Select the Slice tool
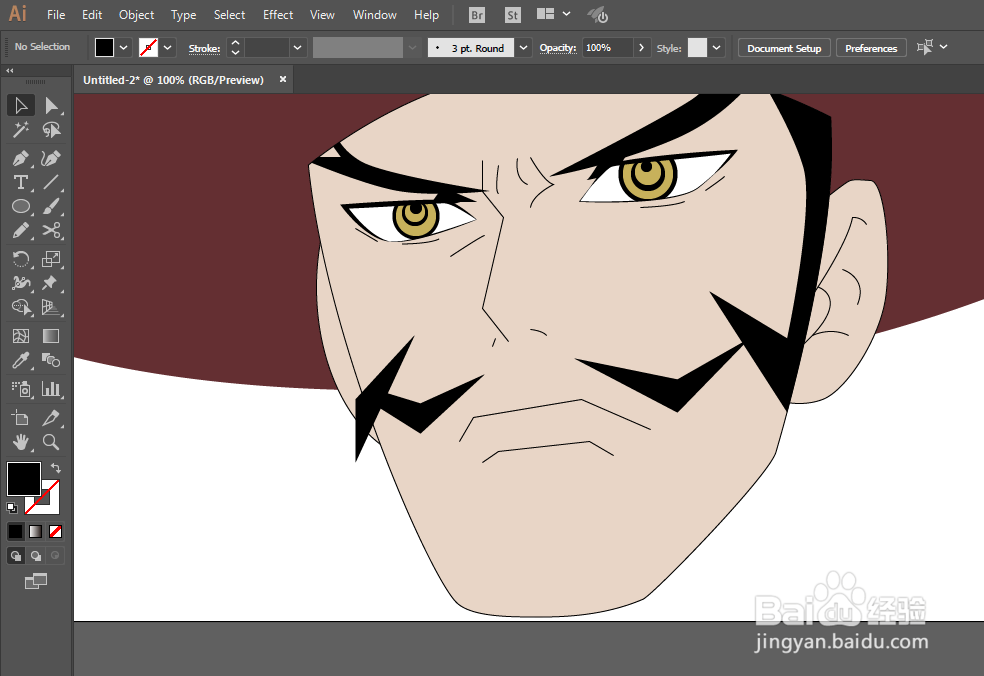Screen dimensions: 984x676 (x=51, y=417)
